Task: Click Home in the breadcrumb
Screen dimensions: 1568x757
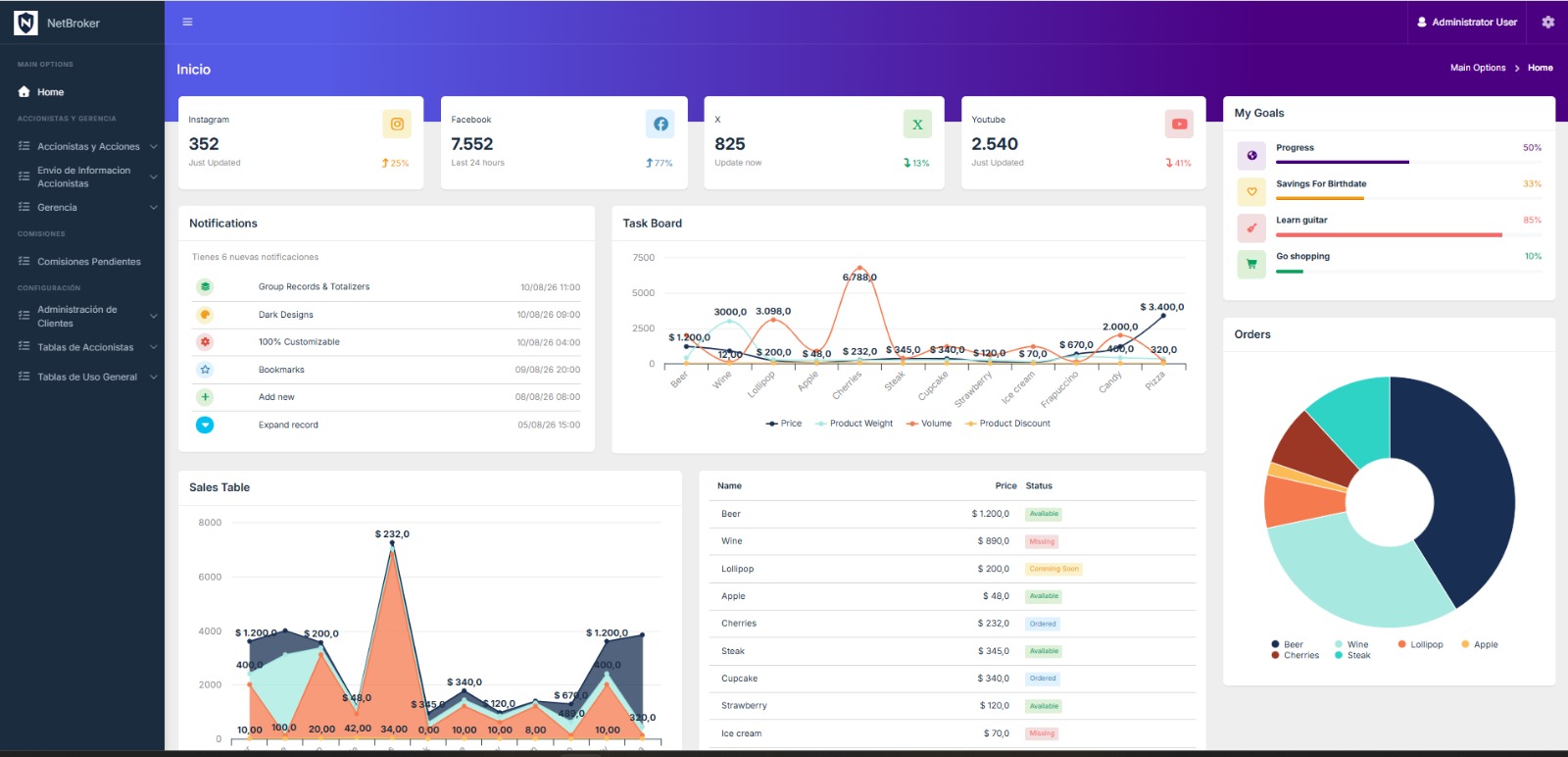Action: [1540, 68]
